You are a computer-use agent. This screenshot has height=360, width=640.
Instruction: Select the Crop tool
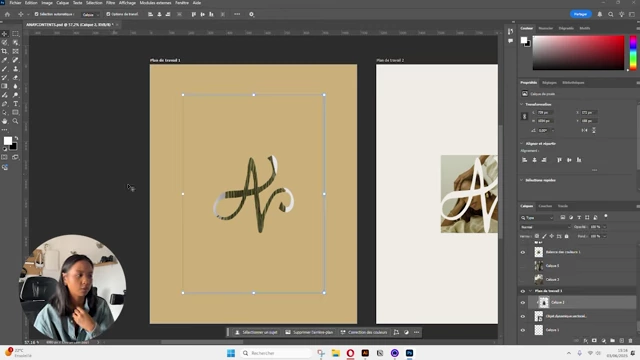[4, 51]
